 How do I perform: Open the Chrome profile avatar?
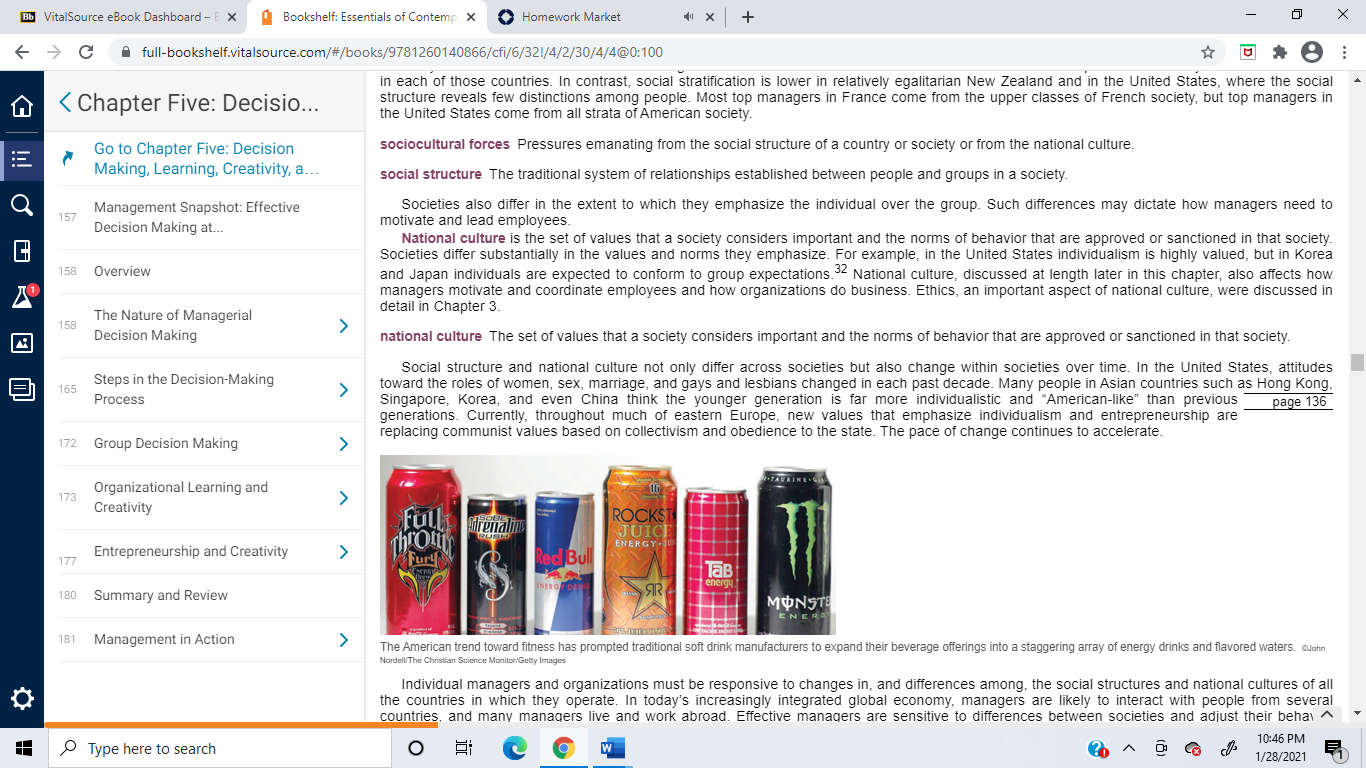(x=1312, y=52)
